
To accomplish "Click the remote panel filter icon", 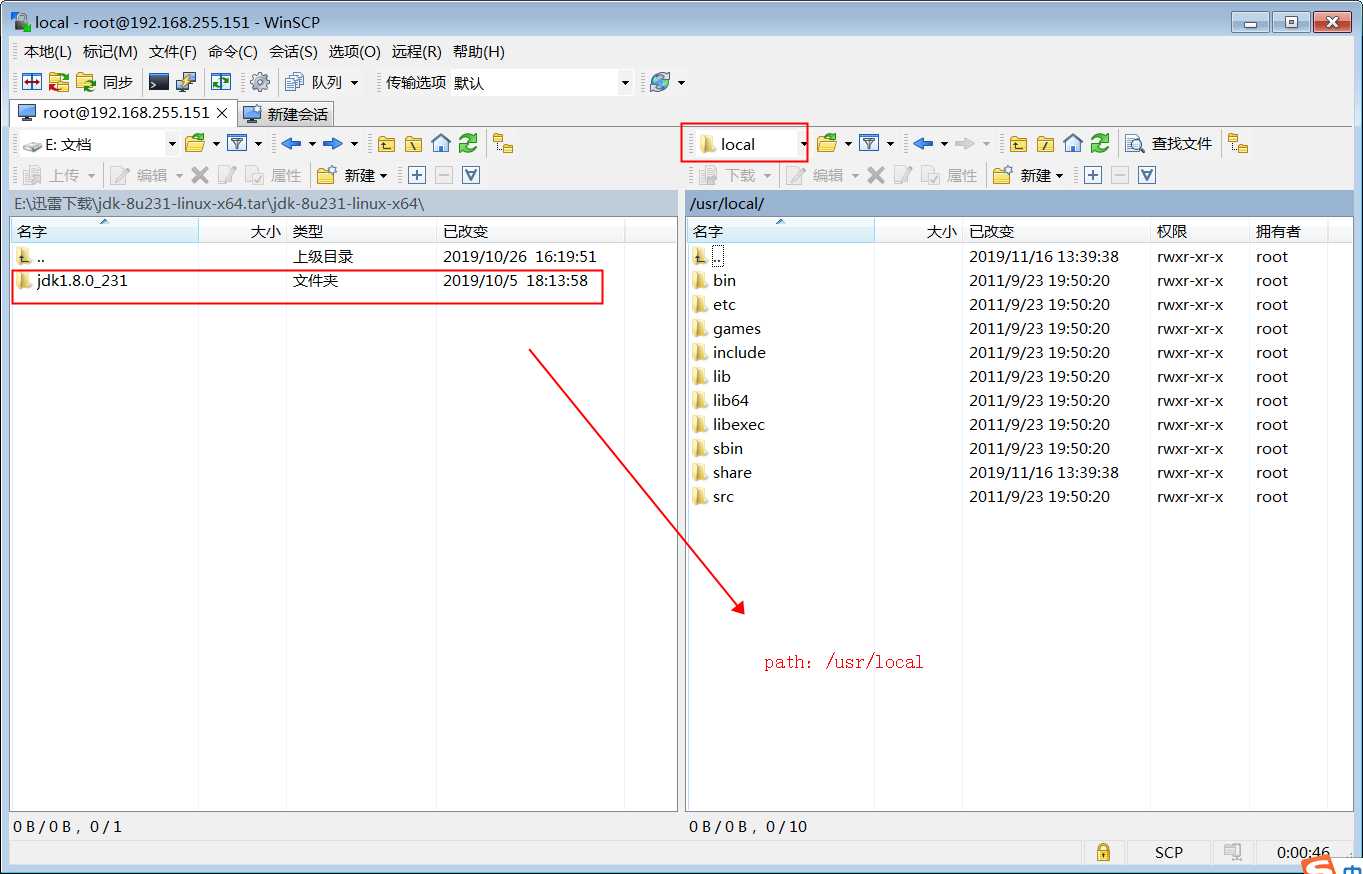I will tap(869, 144).
